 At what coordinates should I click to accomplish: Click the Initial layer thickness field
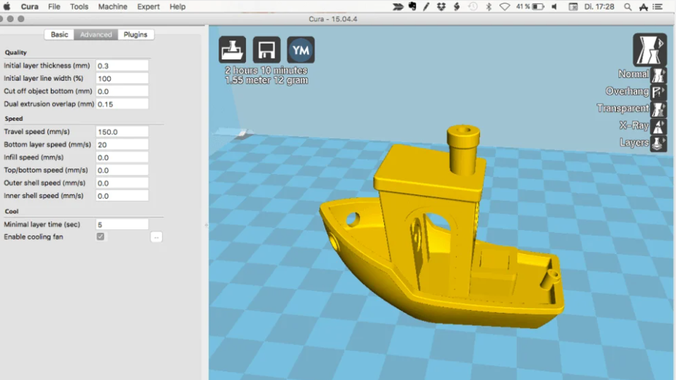tap(122, 66)
